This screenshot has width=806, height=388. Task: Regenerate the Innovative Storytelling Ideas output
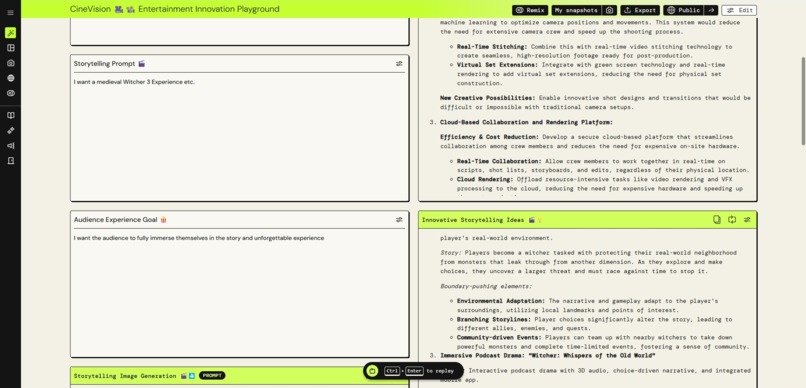tap(732, 219)
